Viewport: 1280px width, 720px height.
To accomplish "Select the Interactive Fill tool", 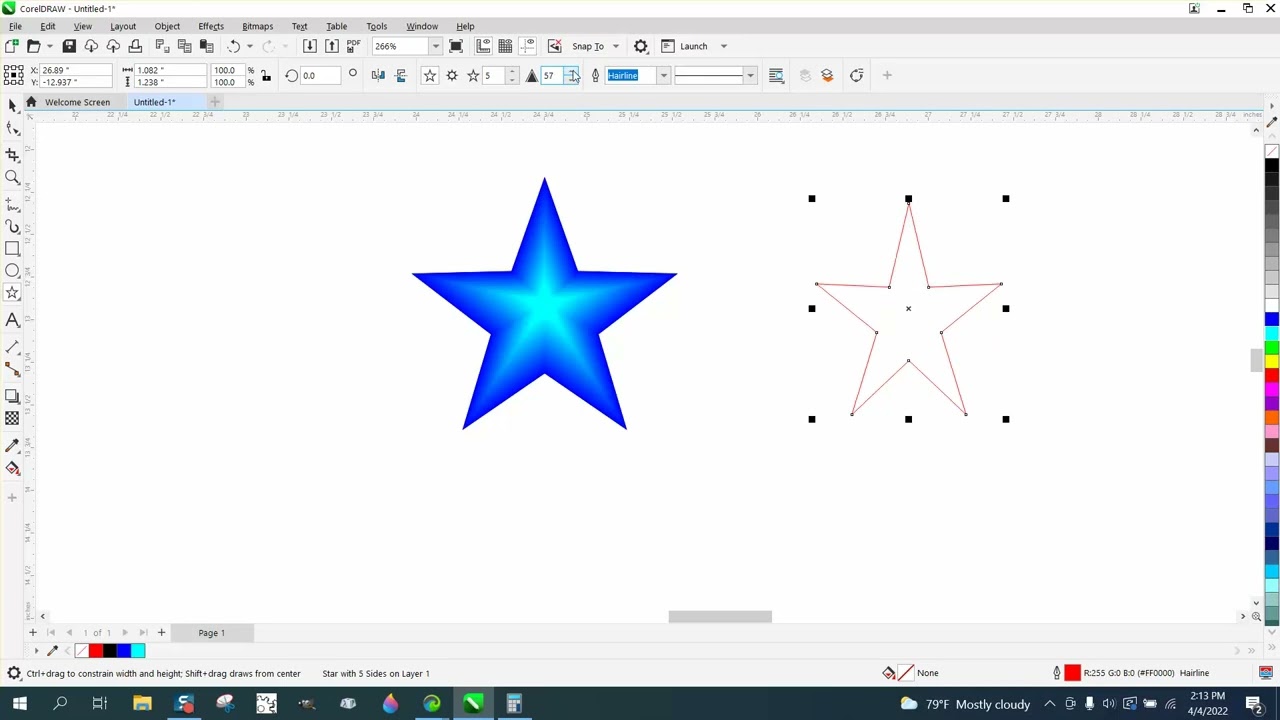I will (12, 468).
